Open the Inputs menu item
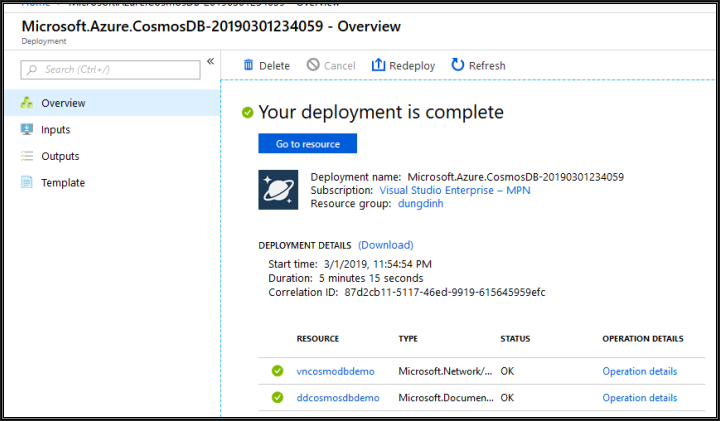This screenshot has width=720, height=421. 56,130
